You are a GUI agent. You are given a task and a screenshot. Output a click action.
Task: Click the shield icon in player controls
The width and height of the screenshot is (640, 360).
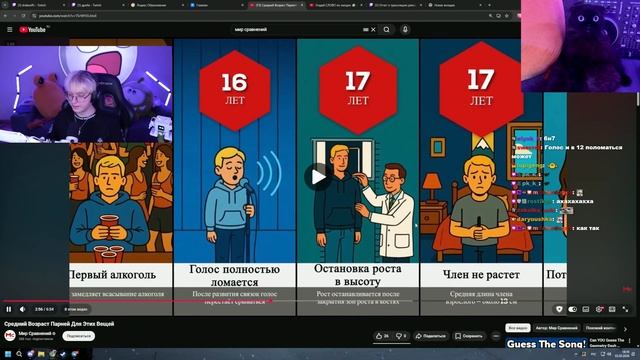tap(559, 309)
